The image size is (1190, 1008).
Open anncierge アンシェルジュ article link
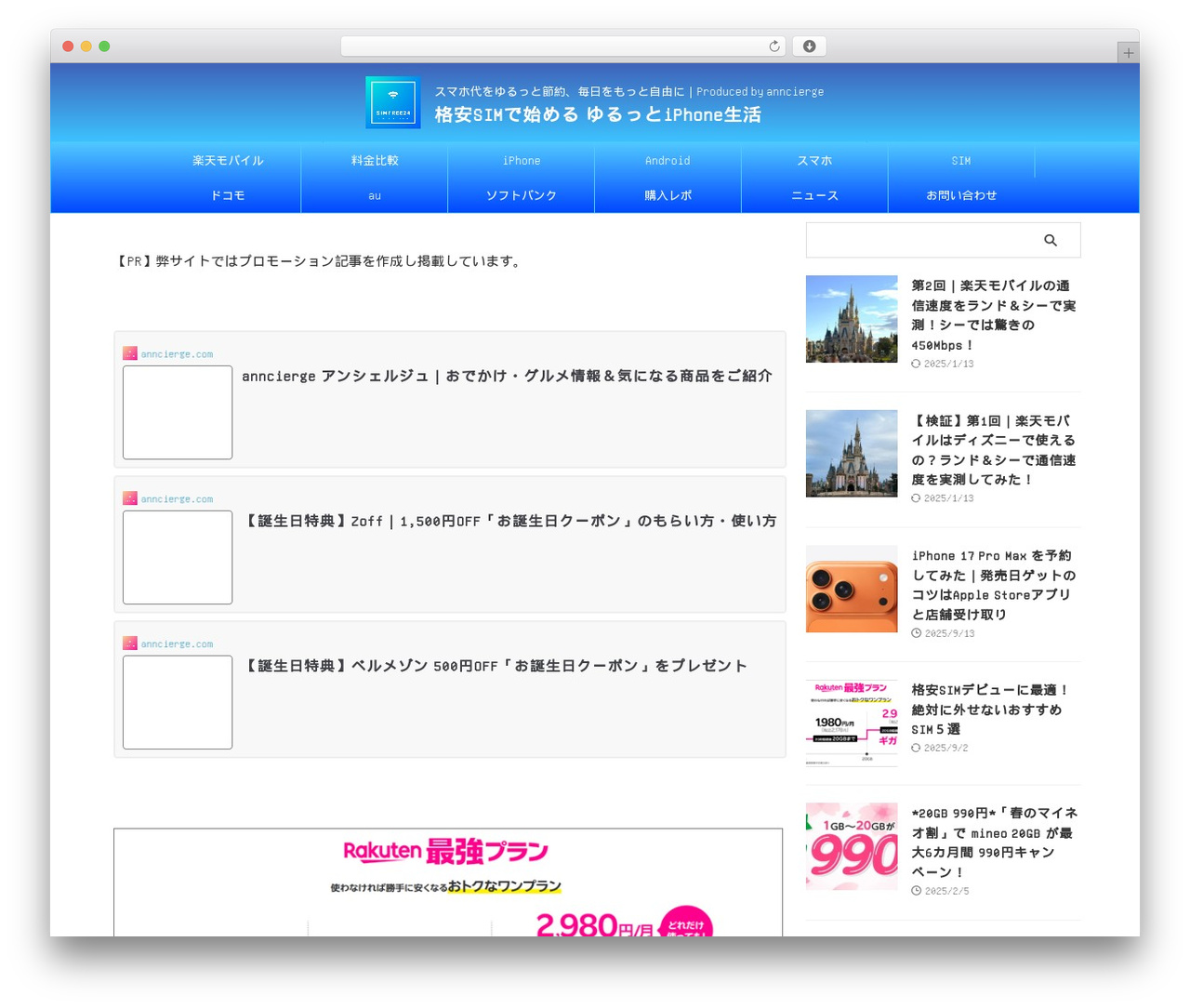tap(507, 376)
